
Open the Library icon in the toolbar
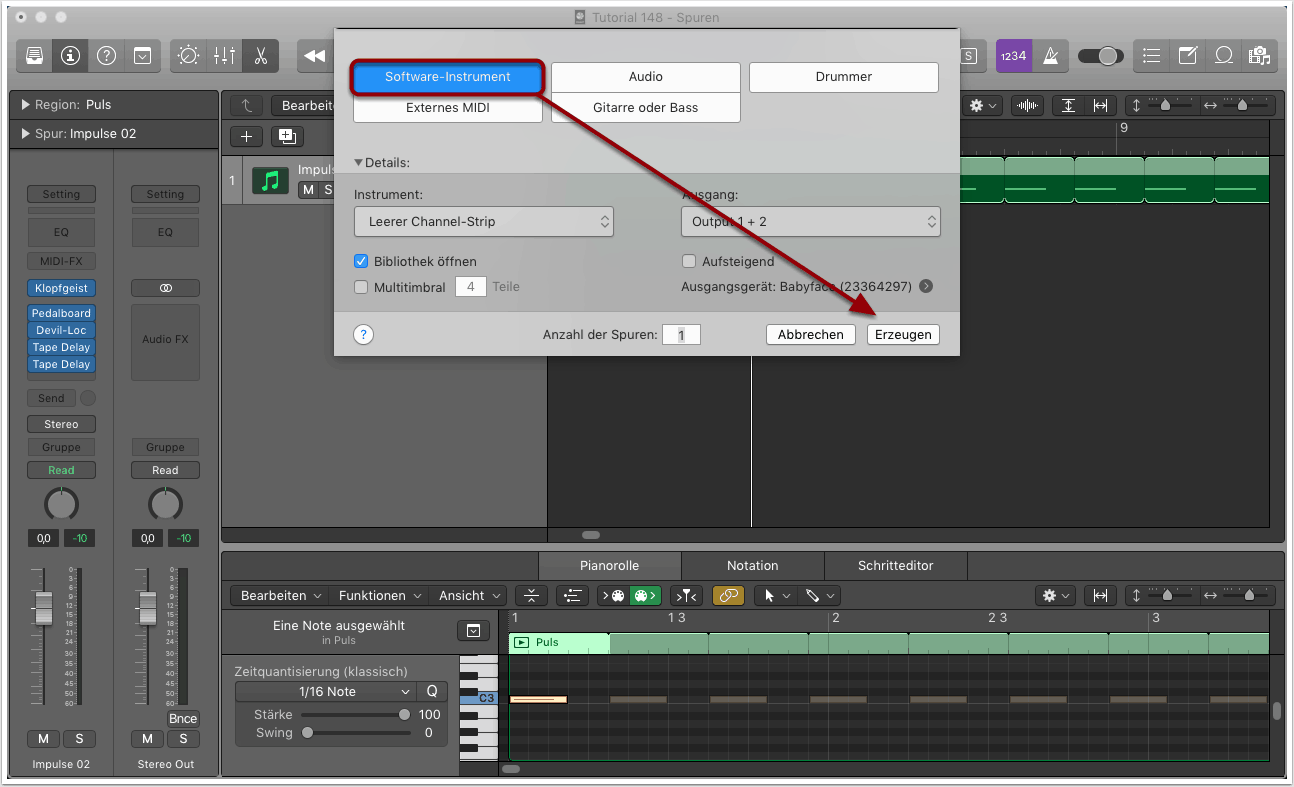coord(35,56)
